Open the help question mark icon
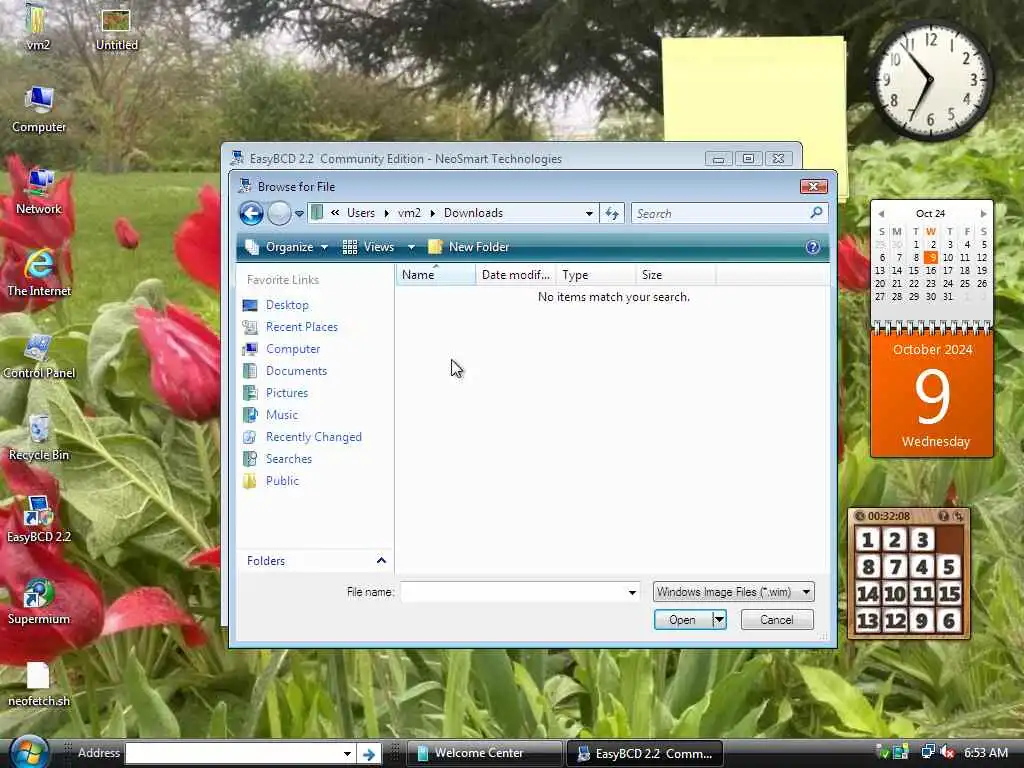This screenshot has width=1024, height=768. point(812,247)
